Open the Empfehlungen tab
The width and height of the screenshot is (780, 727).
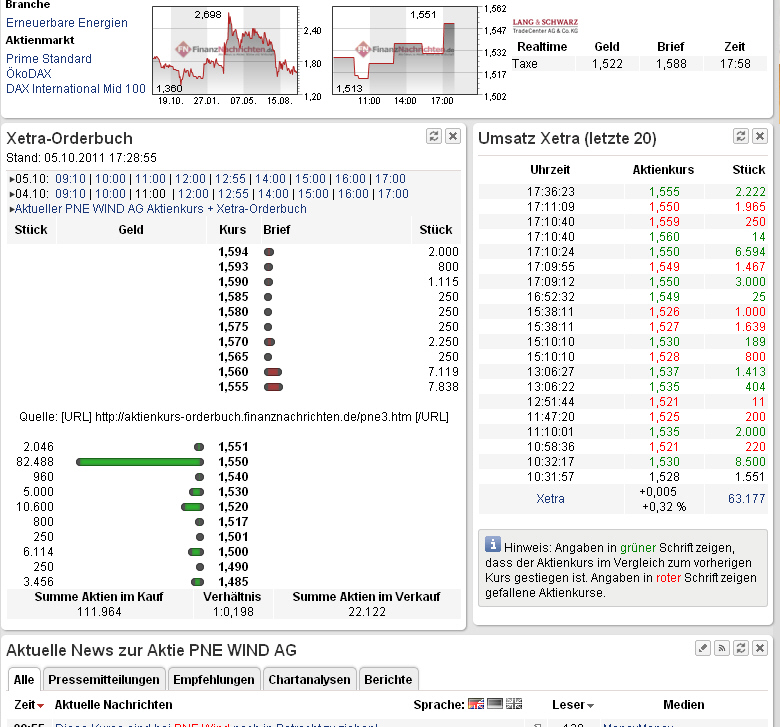tap(214, 680)
